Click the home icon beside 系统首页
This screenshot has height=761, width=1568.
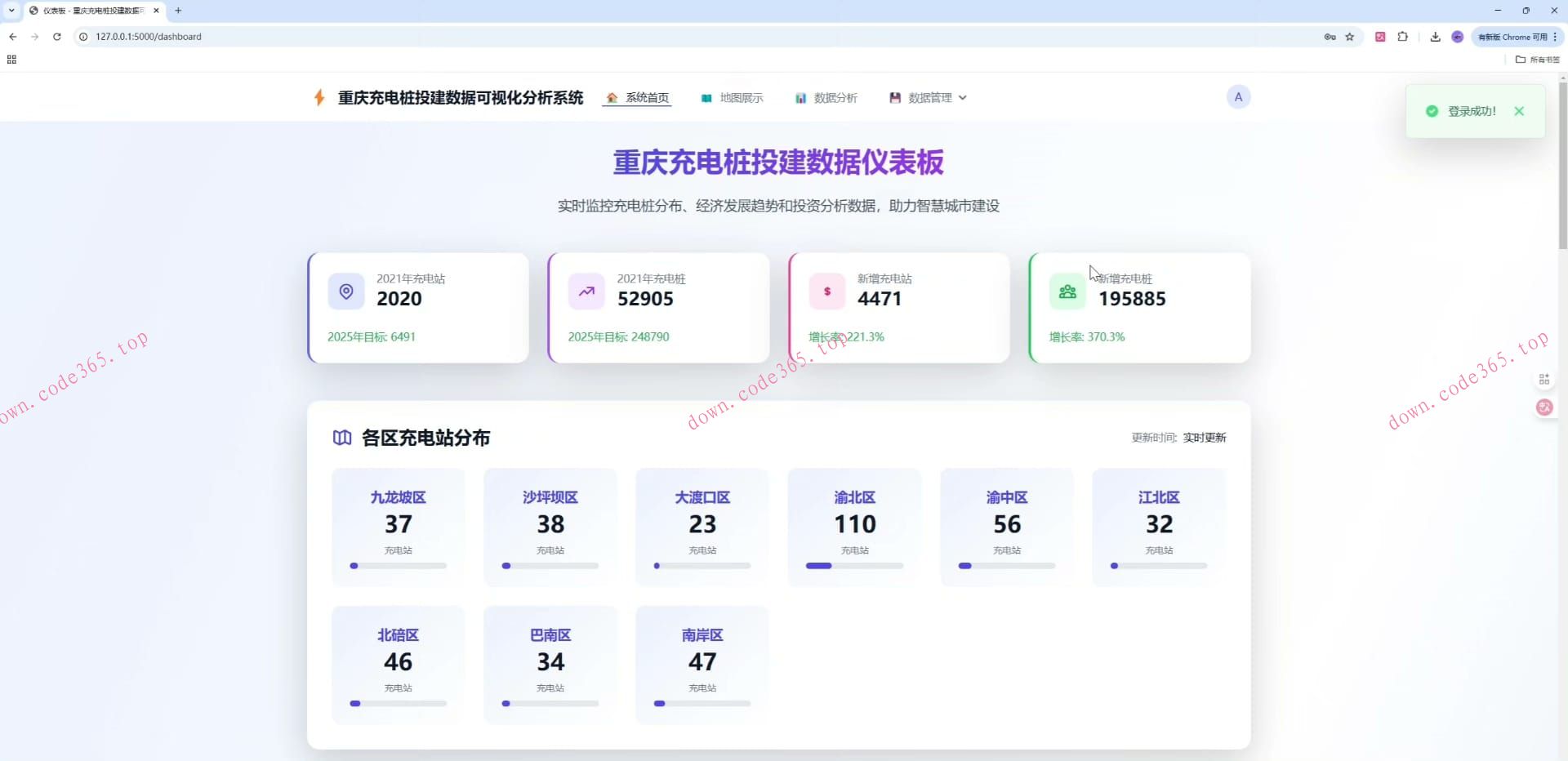coord(612,97)
